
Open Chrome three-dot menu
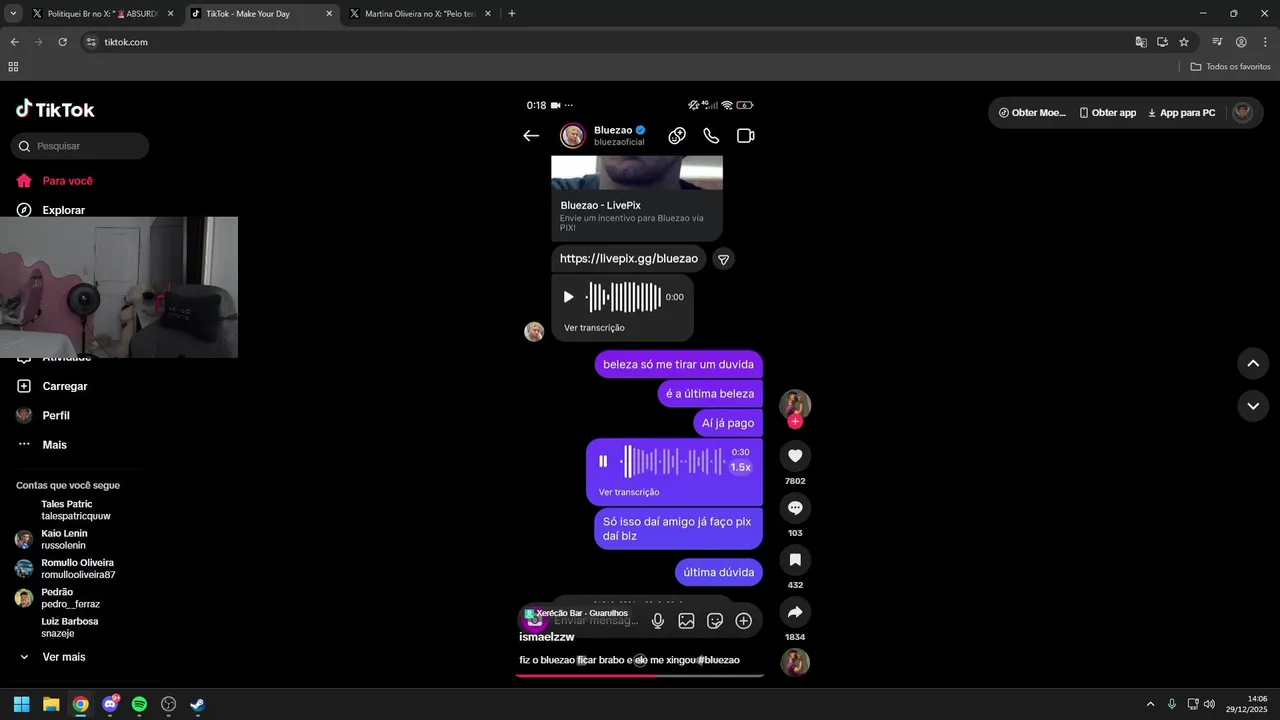point(1264,42)
